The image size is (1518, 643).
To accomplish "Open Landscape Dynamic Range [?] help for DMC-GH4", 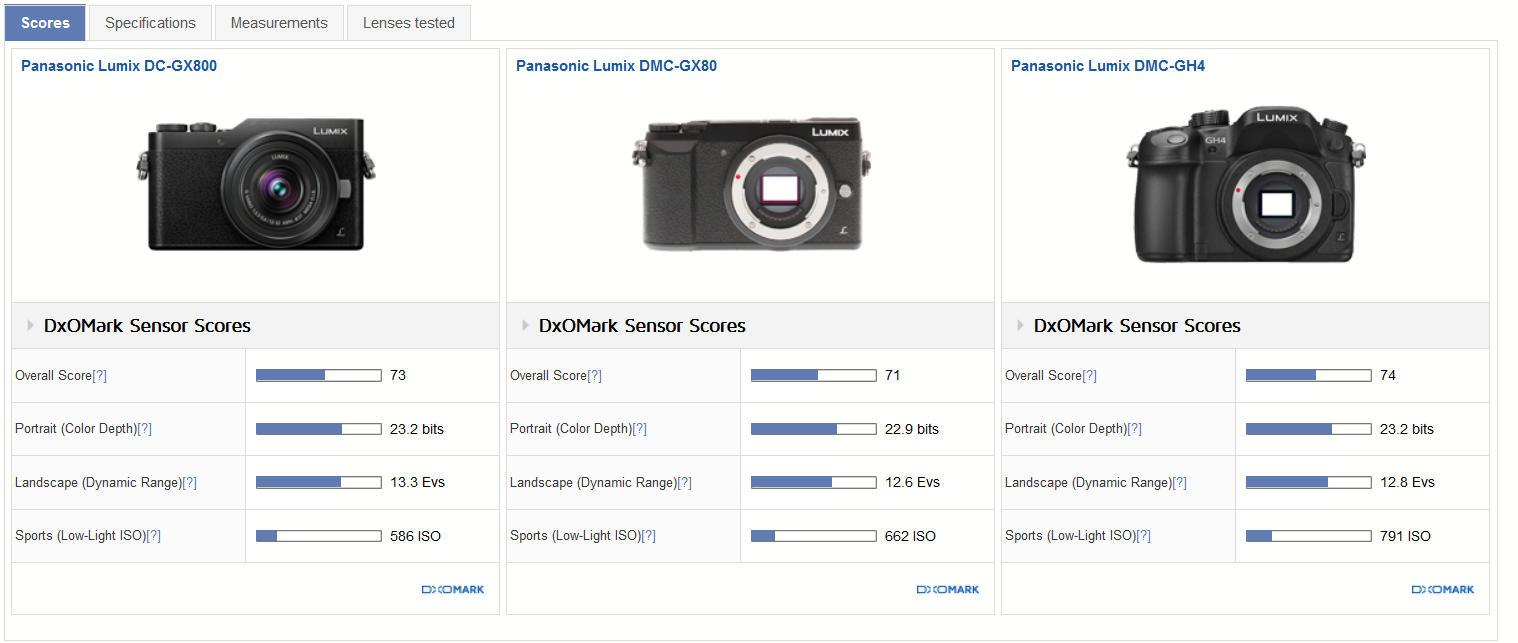I will (x=1179, y=483).
